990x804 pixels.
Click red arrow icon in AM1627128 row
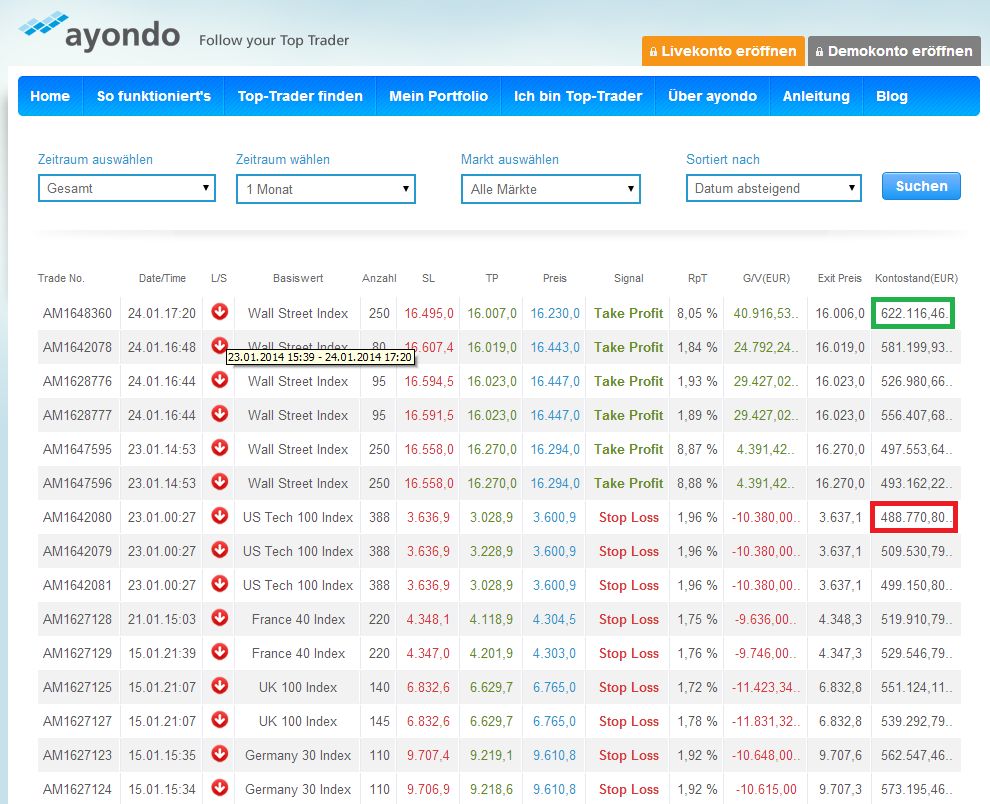coord(220,619)
